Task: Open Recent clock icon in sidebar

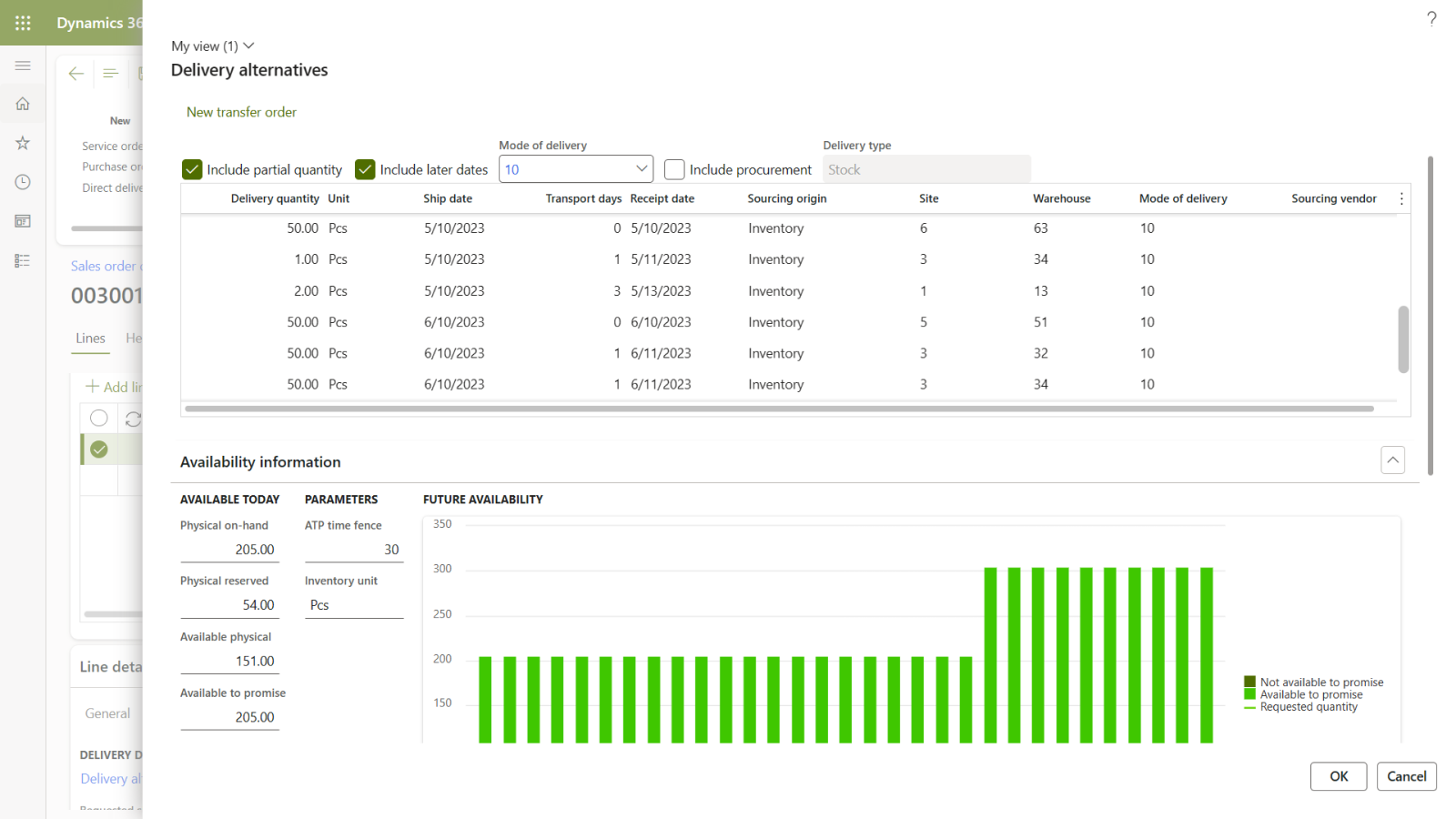Action: [23, 182]
